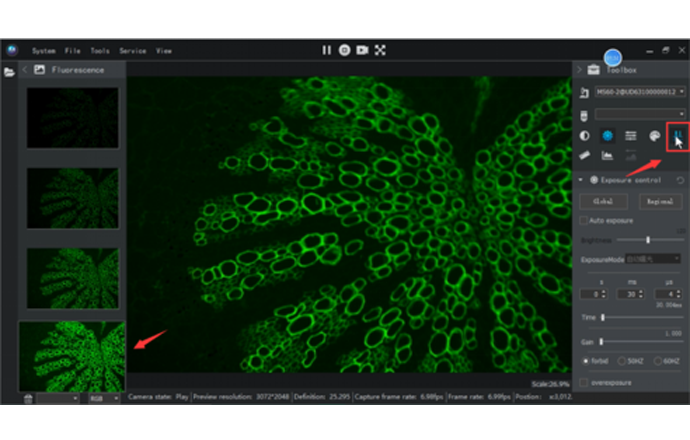Open the System menu
This screenshot has width=690, height=440.
pos(44,51)
